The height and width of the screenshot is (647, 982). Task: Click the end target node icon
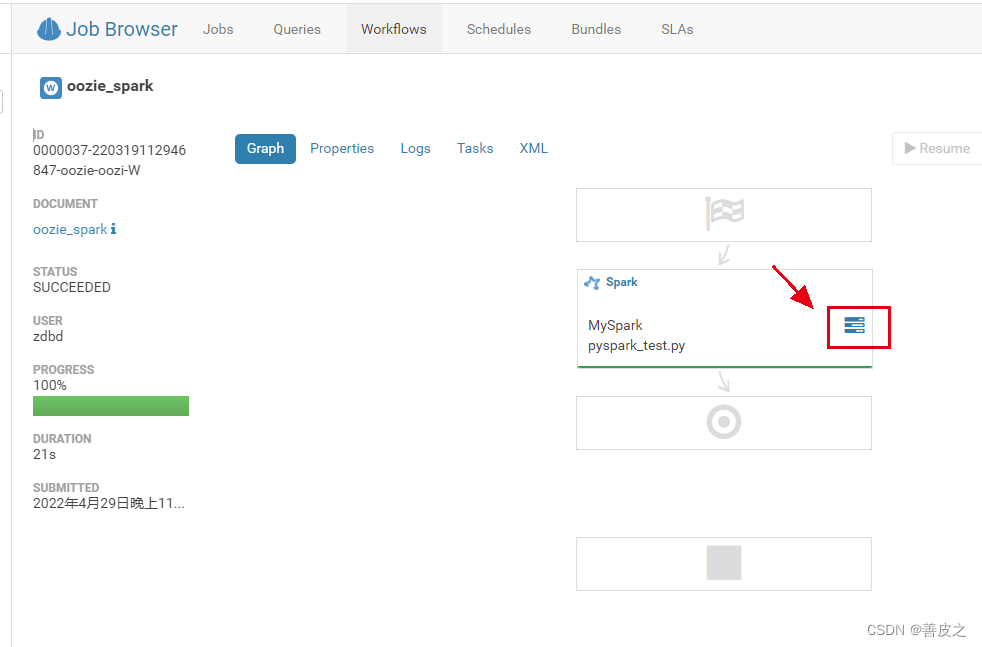pos(724,422)
